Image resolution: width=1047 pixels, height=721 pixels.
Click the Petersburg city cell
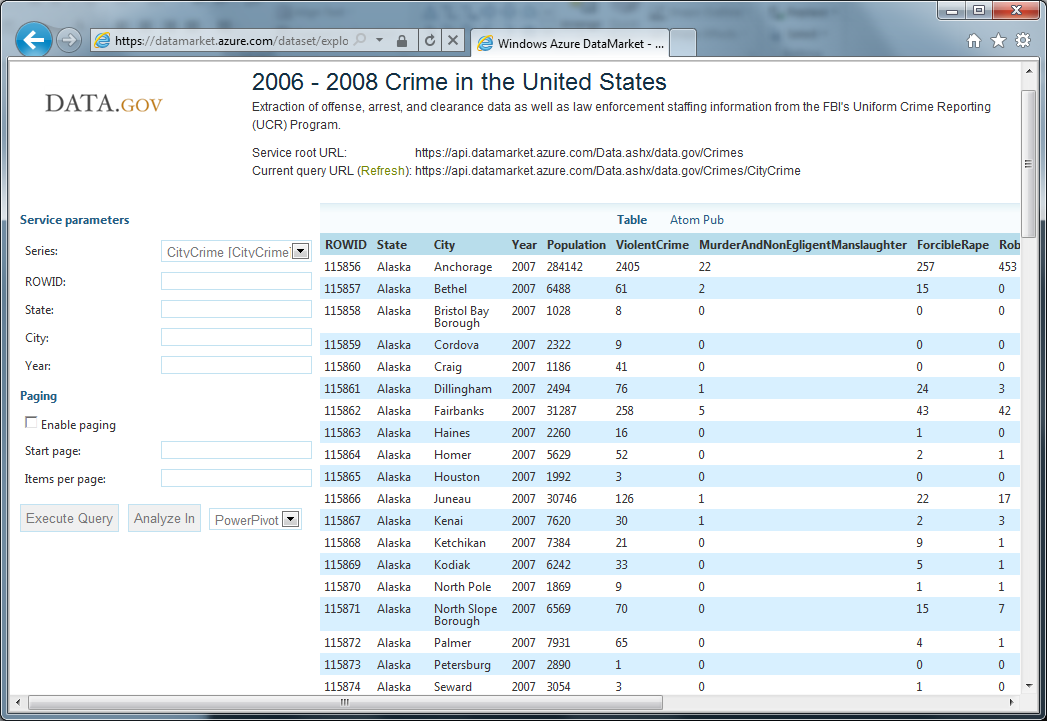462,666
